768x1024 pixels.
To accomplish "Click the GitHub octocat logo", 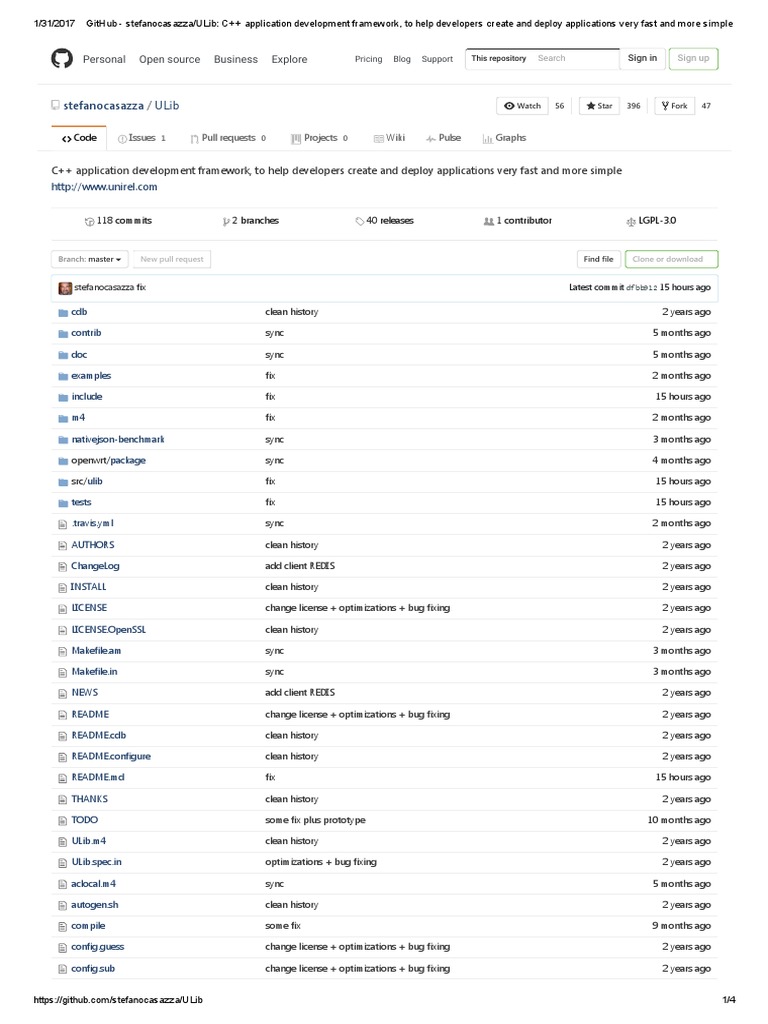I will pyautogui.click(x=62, y=59).
